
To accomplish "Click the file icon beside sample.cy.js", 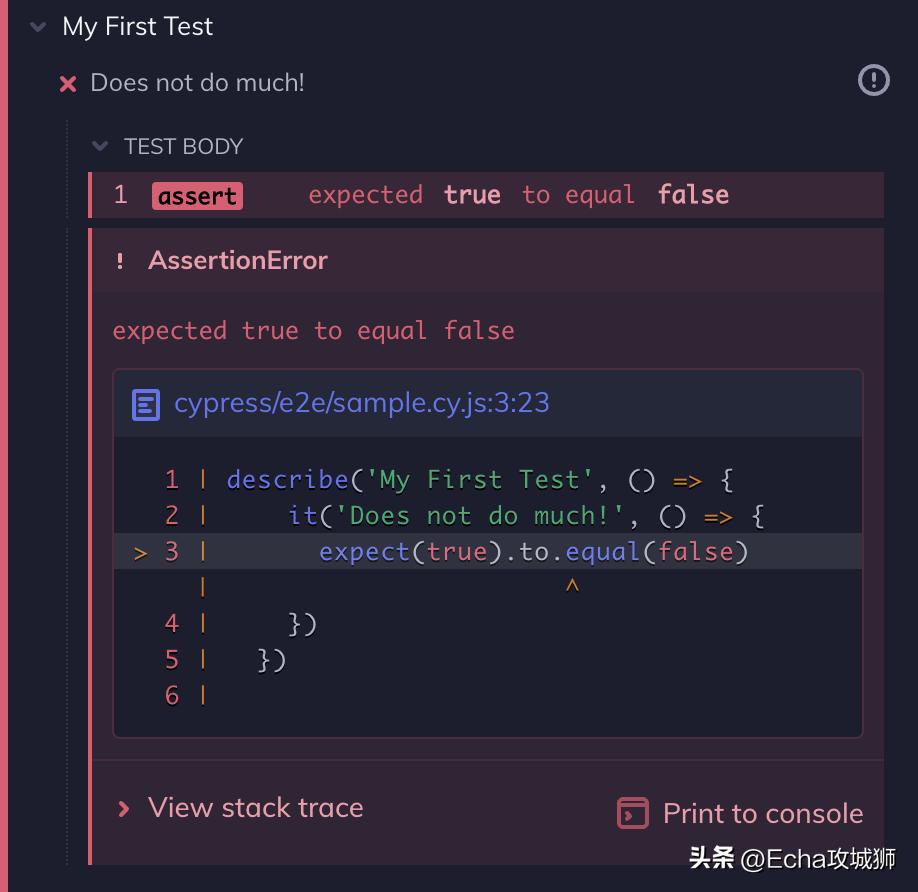I will (x=146, y=404).
